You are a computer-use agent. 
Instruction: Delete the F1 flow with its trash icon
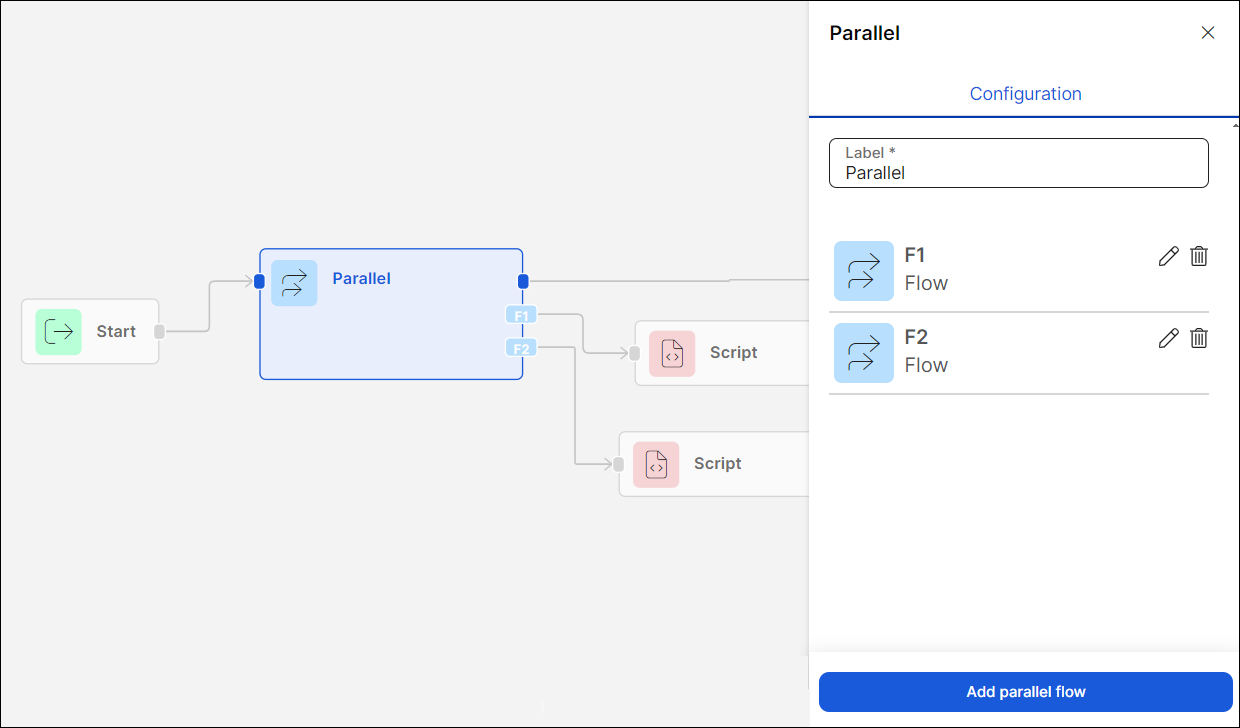pyautogui.click(x=1199, y=256)
